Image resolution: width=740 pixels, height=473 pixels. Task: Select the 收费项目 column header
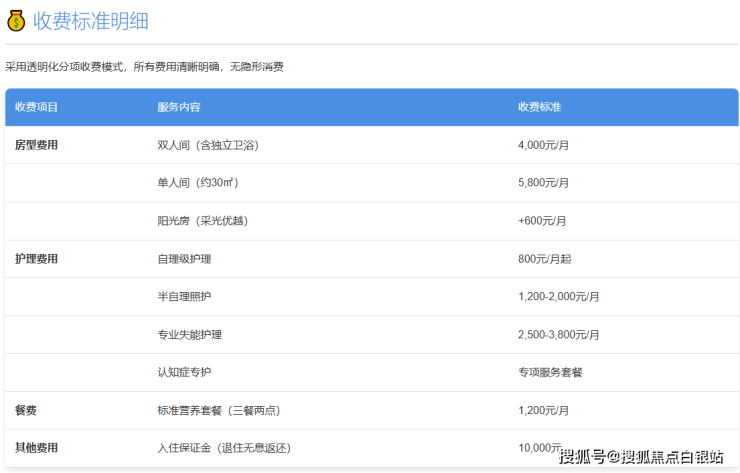36,107
